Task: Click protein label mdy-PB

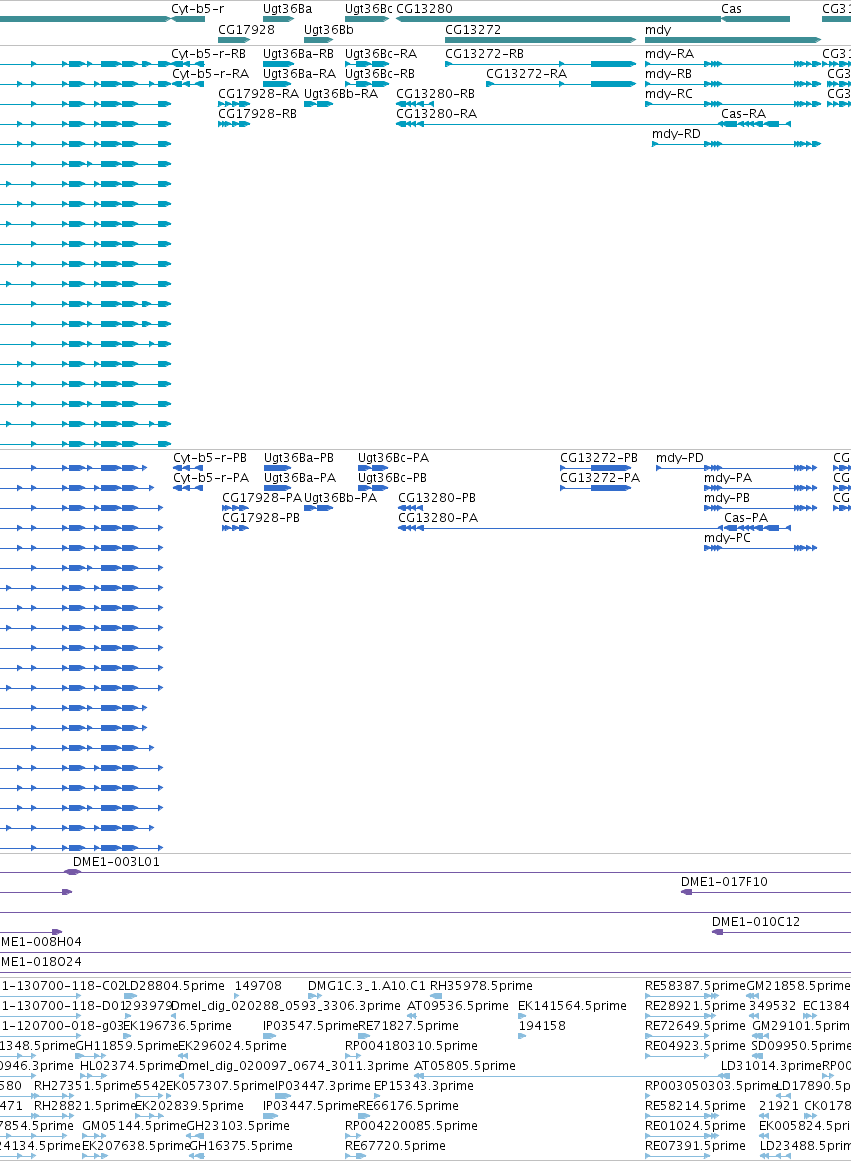Action: [727, 498]
